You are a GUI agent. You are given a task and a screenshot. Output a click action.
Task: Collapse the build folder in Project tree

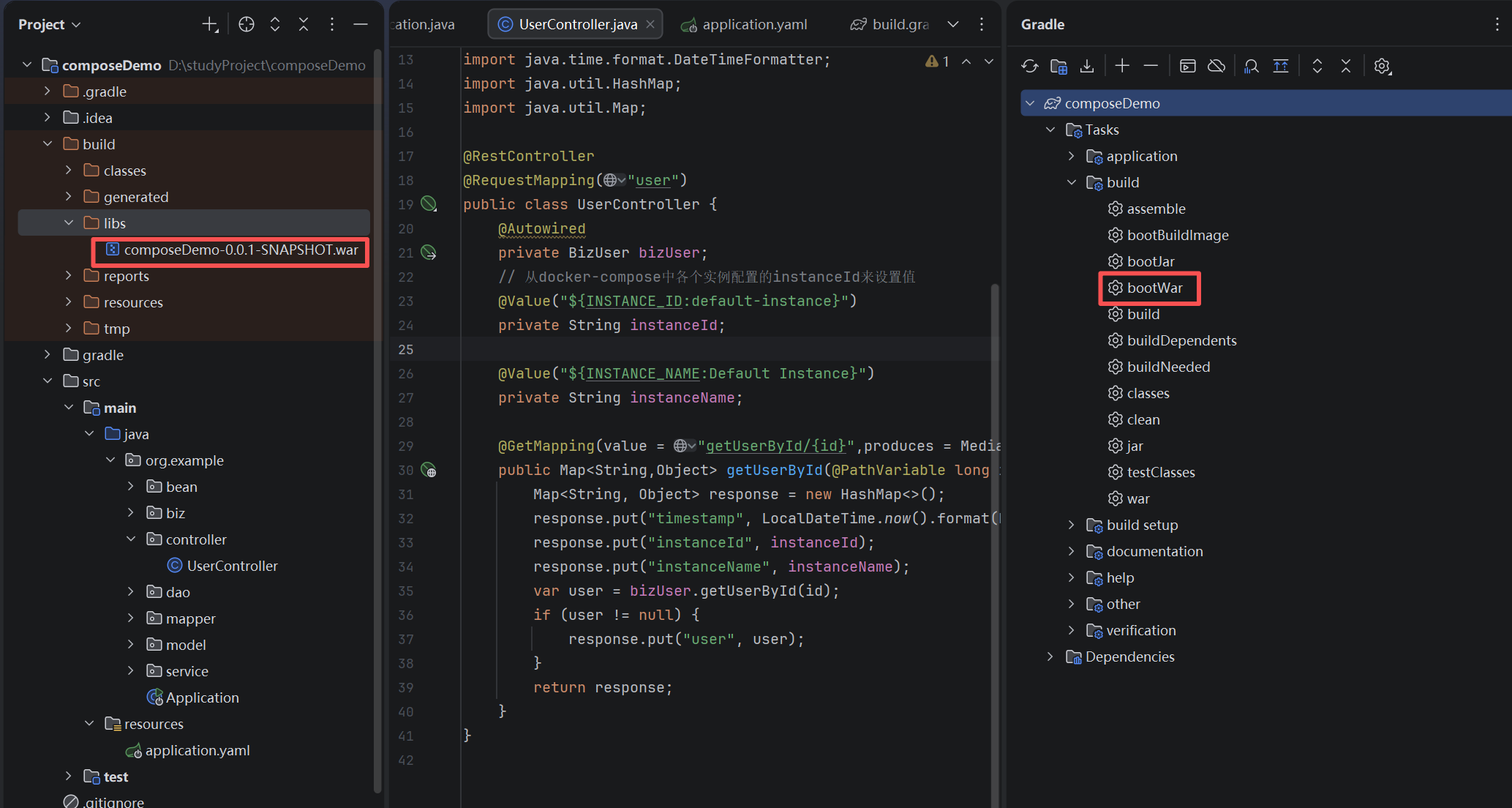point(48,144)
